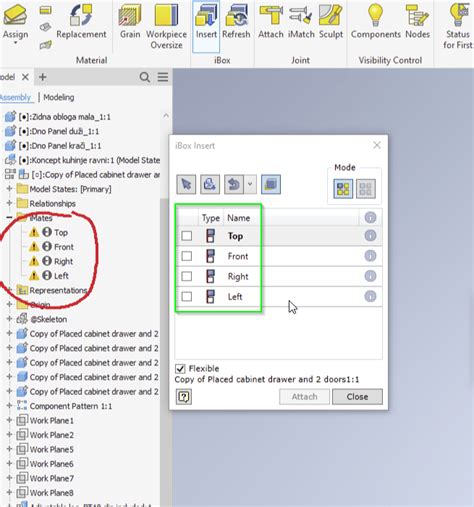
Task: Click select arrow tool in iBox Insert
Action: [x=186, y=184]
